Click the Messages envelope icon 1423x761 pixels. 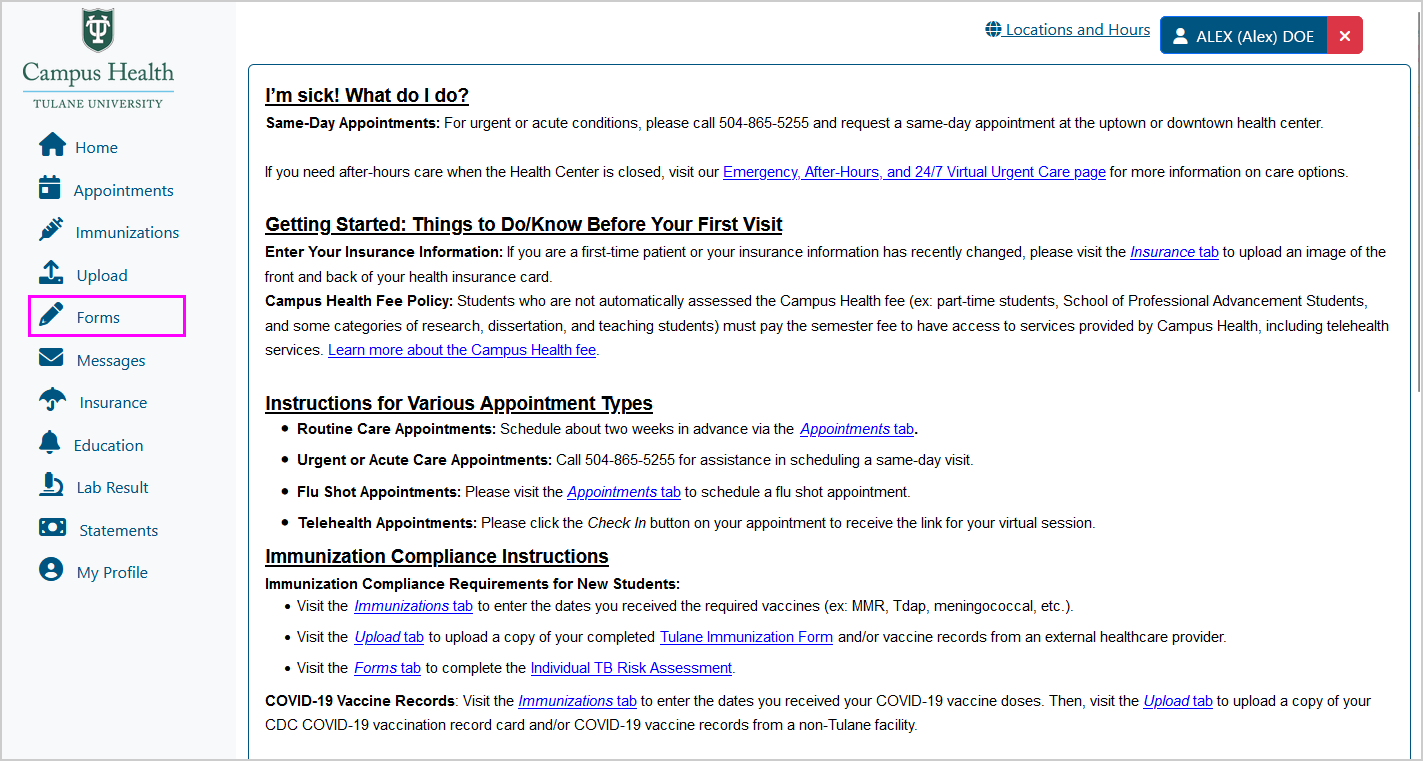coord(51,359)
